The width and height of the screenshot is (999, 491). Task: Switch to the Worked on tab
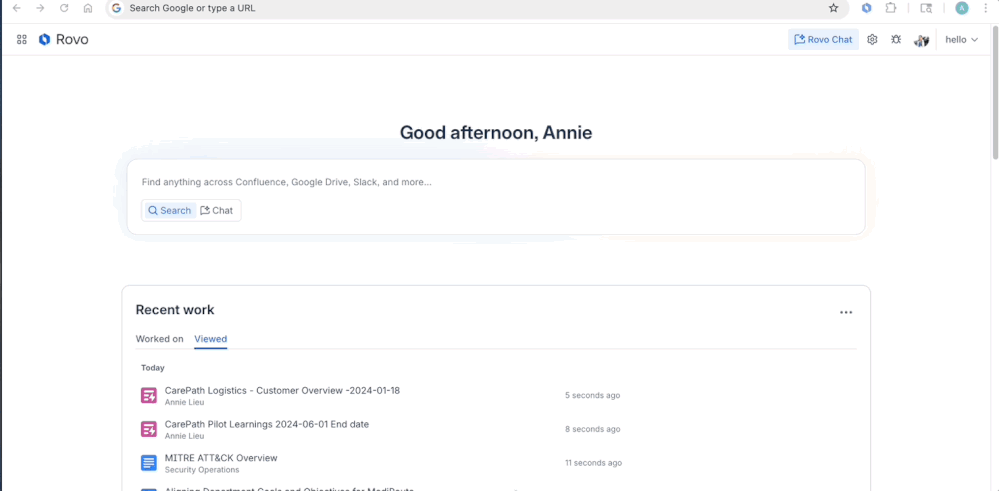[x=159, y=339]
